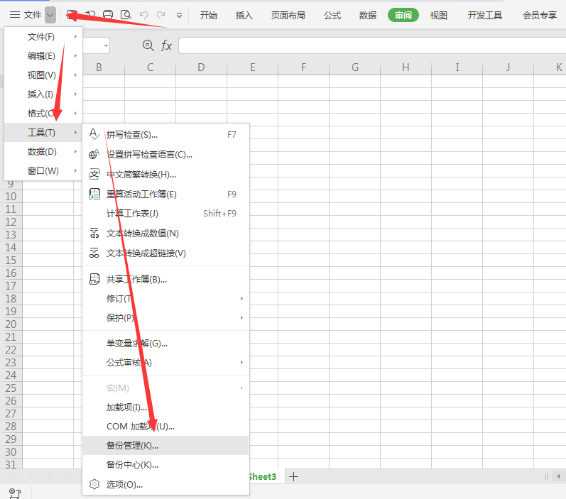Open the 编辑(E) submenu
The image size is (566, 499).
(x=43, y=56)
